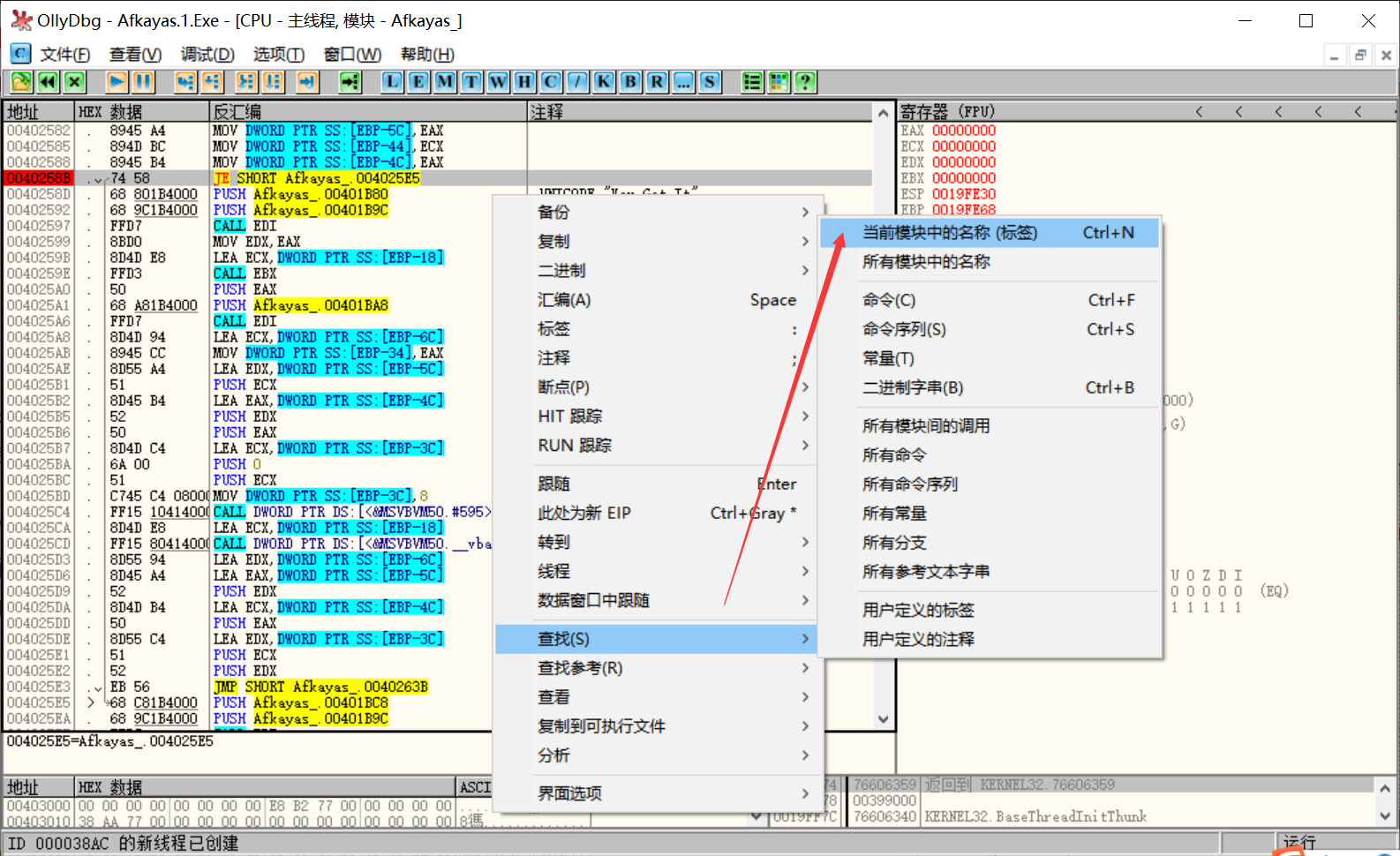Click the Execute till return toolbar icon
Screen dimensions: 1400x856
[307, 82]
